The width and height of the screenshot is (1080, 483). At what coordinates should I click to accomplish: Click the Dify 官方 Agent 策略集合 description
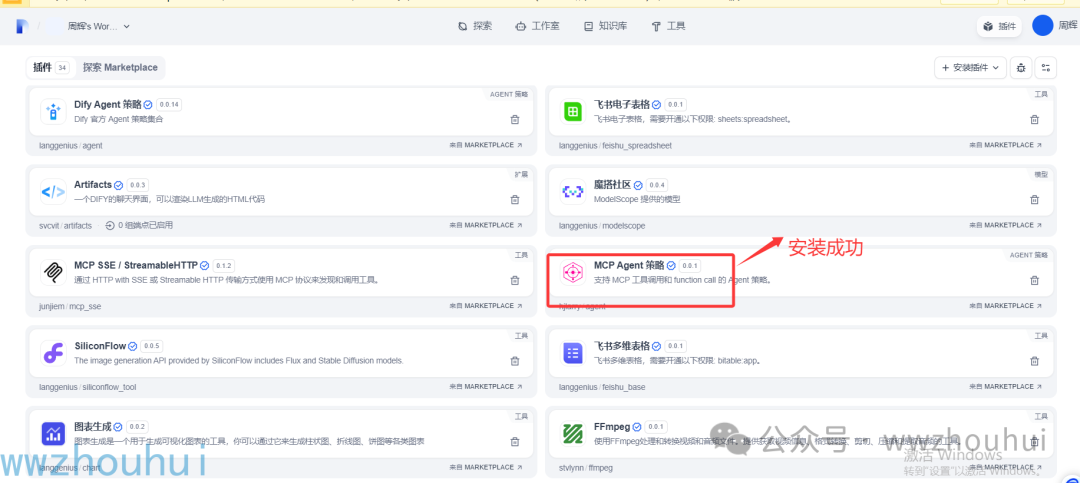click(118, 119)
